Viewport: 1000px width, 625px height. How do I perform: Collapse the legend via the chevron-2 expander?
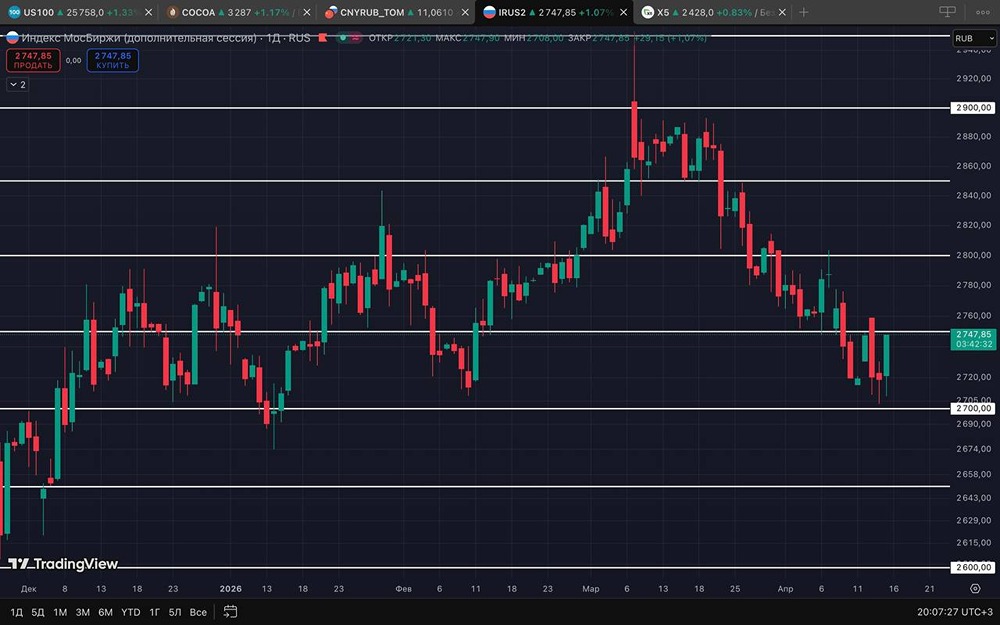(16, 84)
